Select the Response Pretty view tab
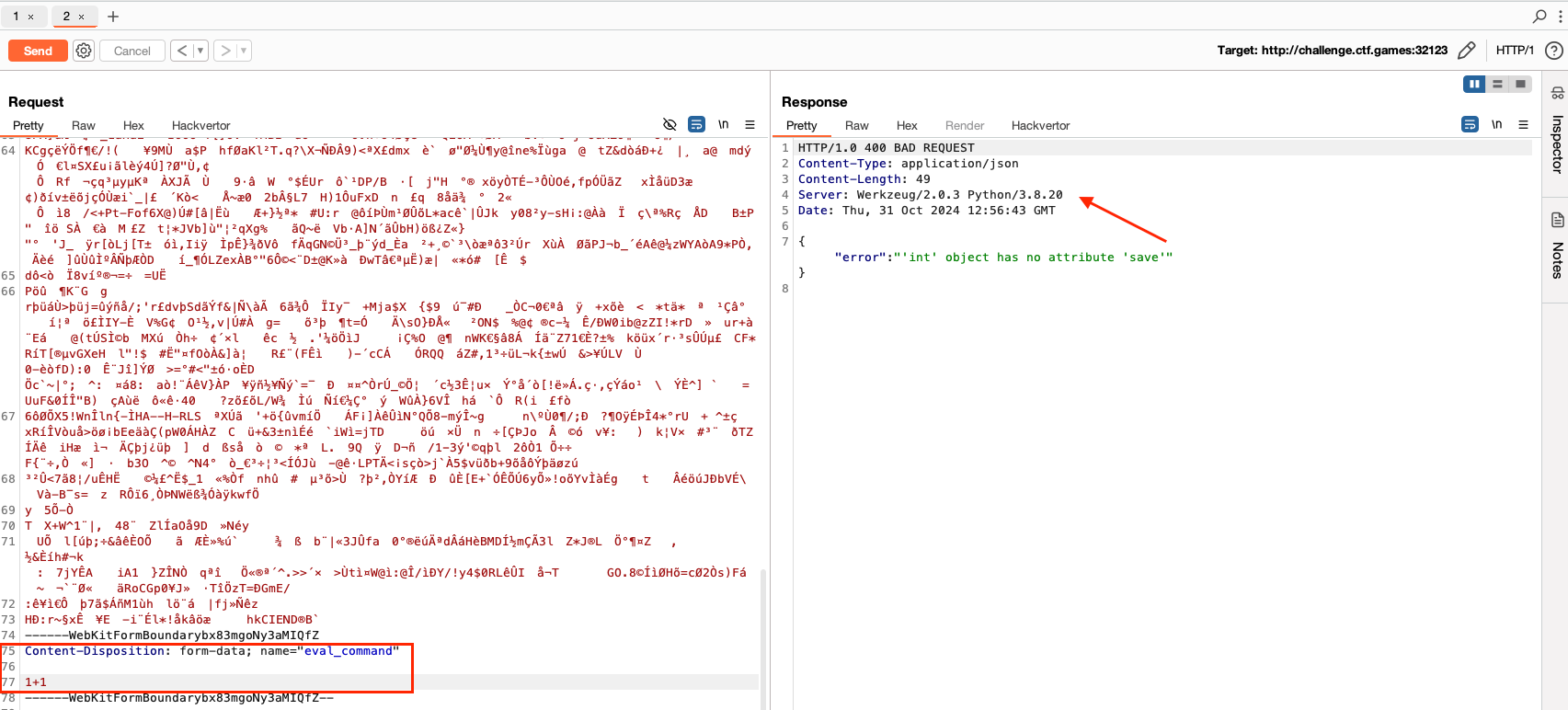This screenshot has width=1568, height=710. [801, 125]
